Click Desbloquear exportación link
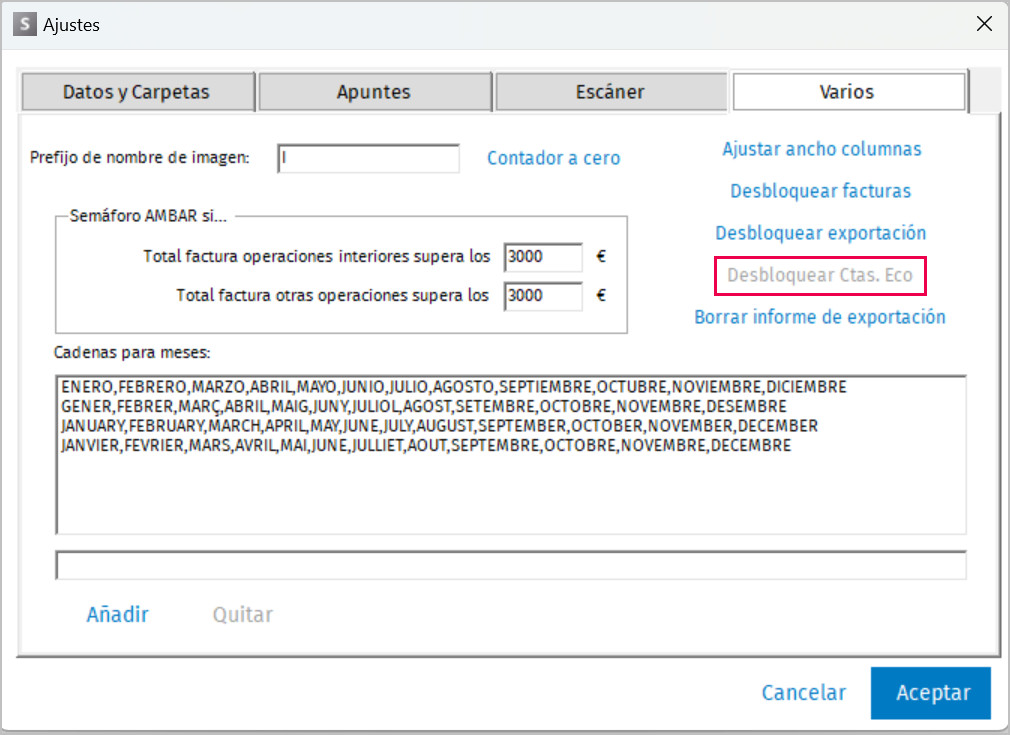1010x735 pixels. [x=821, y=233]
